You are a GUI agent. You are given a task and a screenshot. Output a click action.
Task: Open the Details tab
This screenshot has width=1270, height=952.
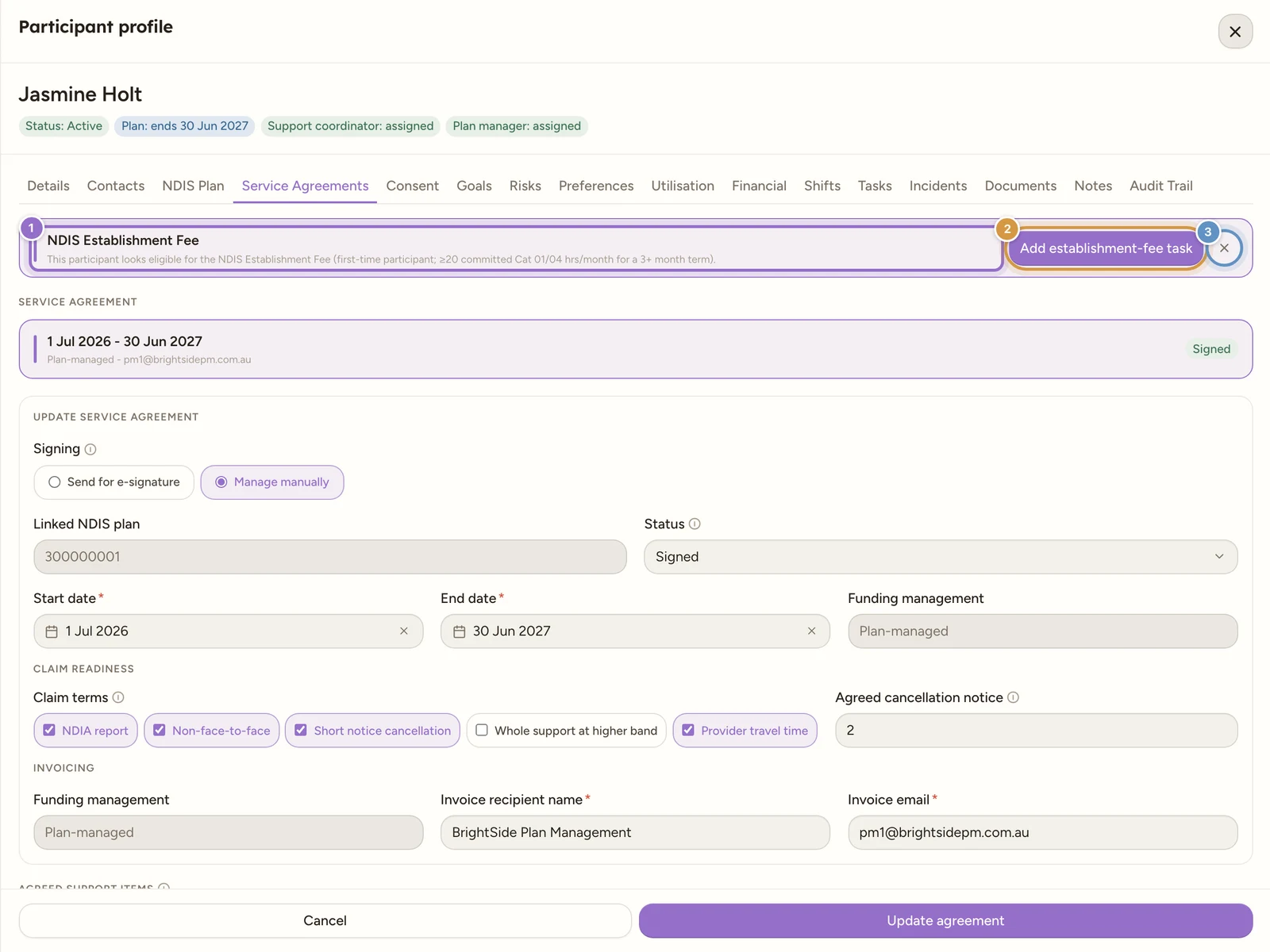(x=48, y=186)
